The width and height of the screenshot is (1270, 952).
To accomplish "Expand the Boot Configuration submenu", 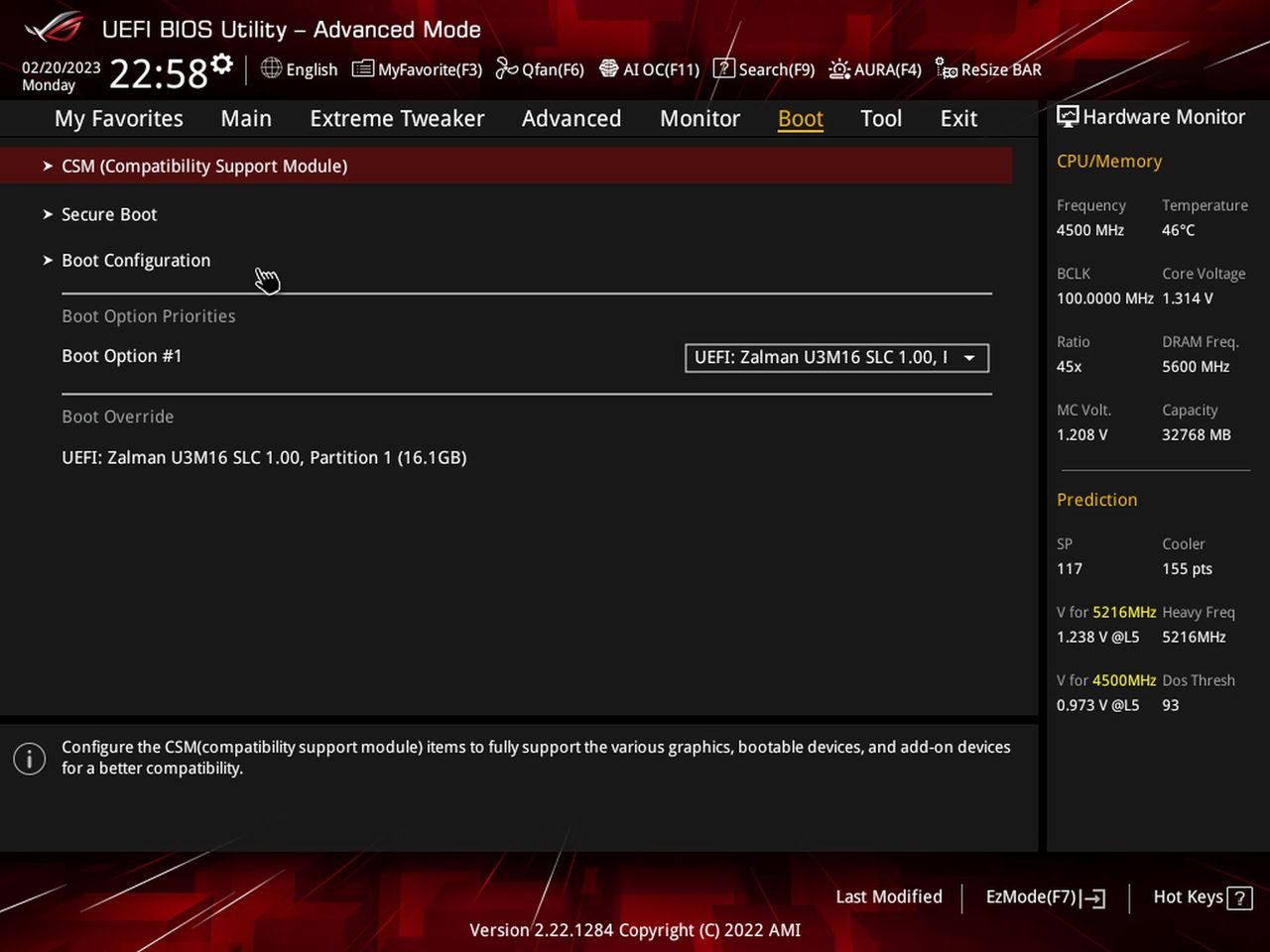I will point(136,260).
